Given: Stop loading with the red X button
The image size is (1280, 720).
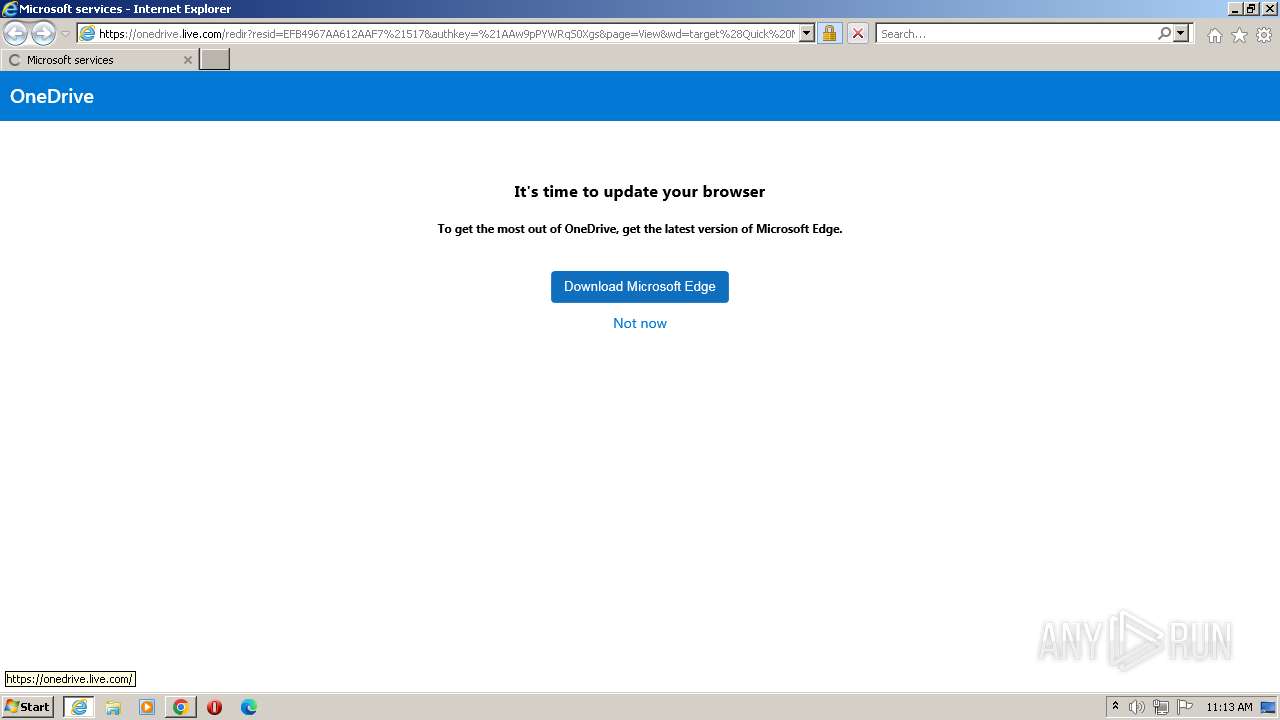Looking at the screenshot, I should pyautogui.click(x=857, y=34).
